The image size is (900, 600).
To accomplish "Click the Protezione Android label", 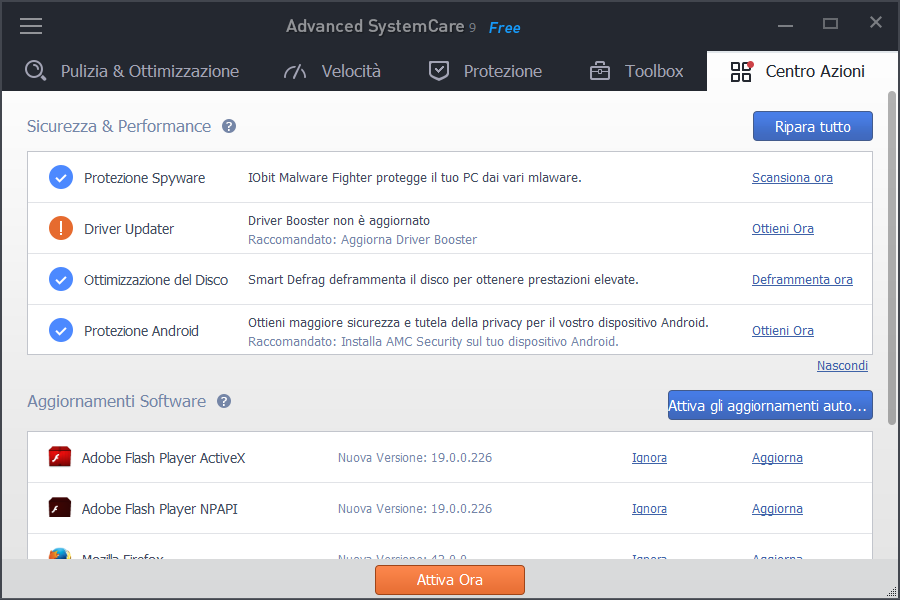I will (141, 331).
